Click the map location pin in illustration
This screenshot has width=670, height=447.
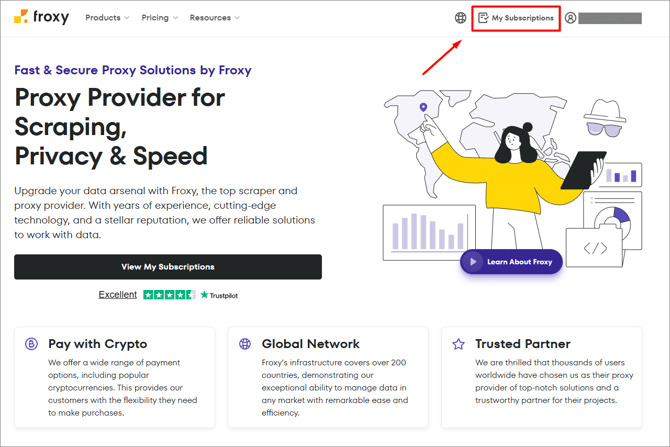click(x=423, y=107)
